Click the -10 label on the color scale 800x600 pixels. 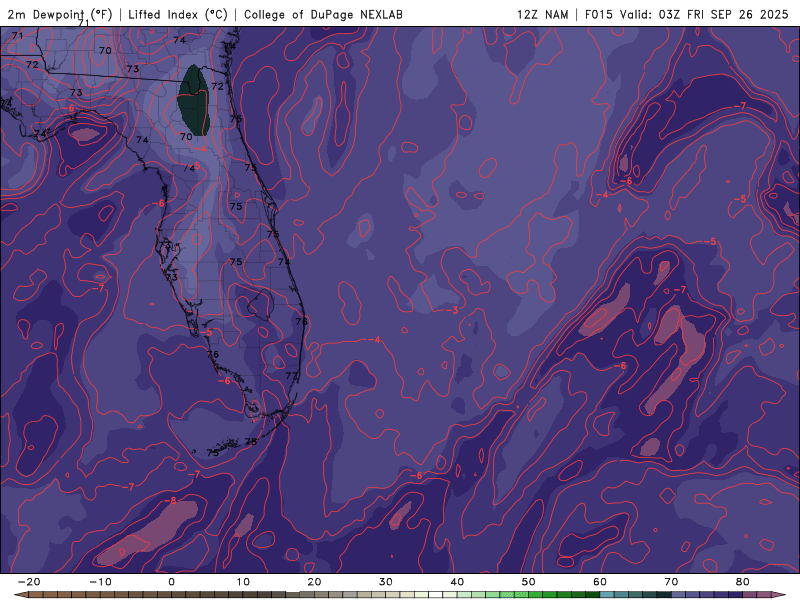(x=100, y=582)
